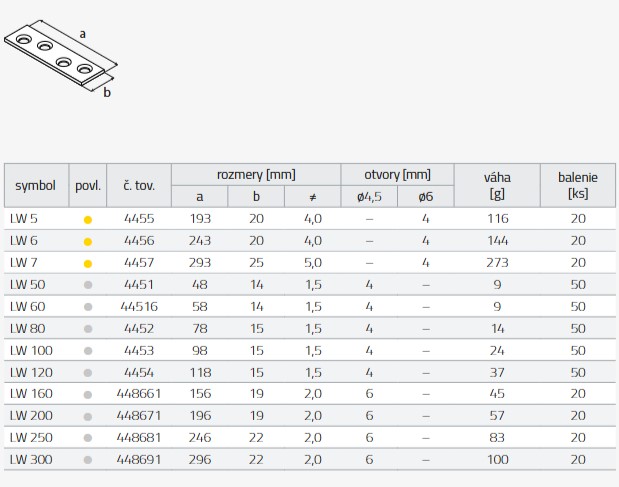Click the gray finish dot for LW 300
Viewport: 619px width, 487px height.
click(88, 459)
